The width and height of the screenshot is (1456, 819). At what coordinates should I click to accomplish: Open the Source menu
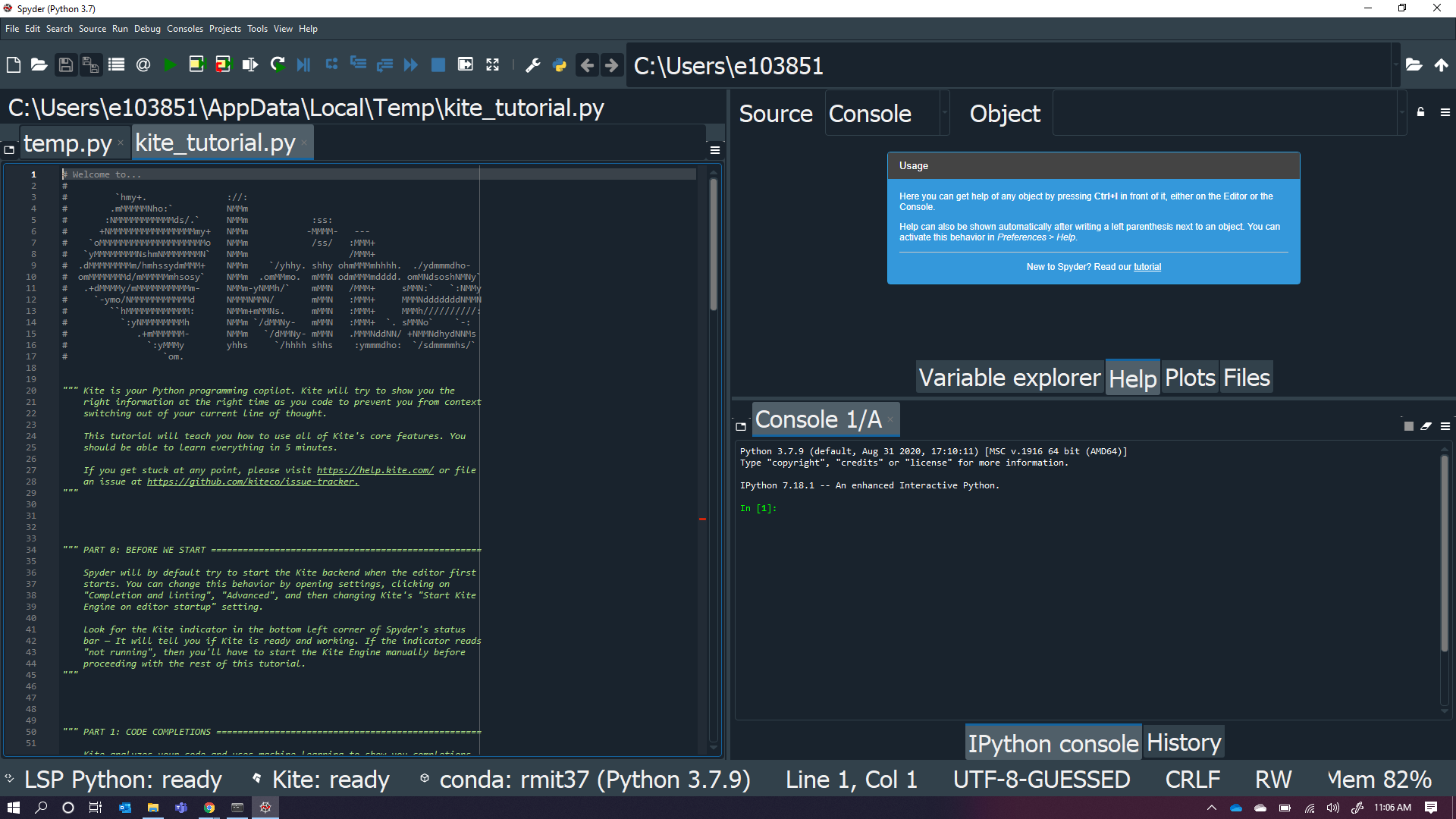(93, 29)
